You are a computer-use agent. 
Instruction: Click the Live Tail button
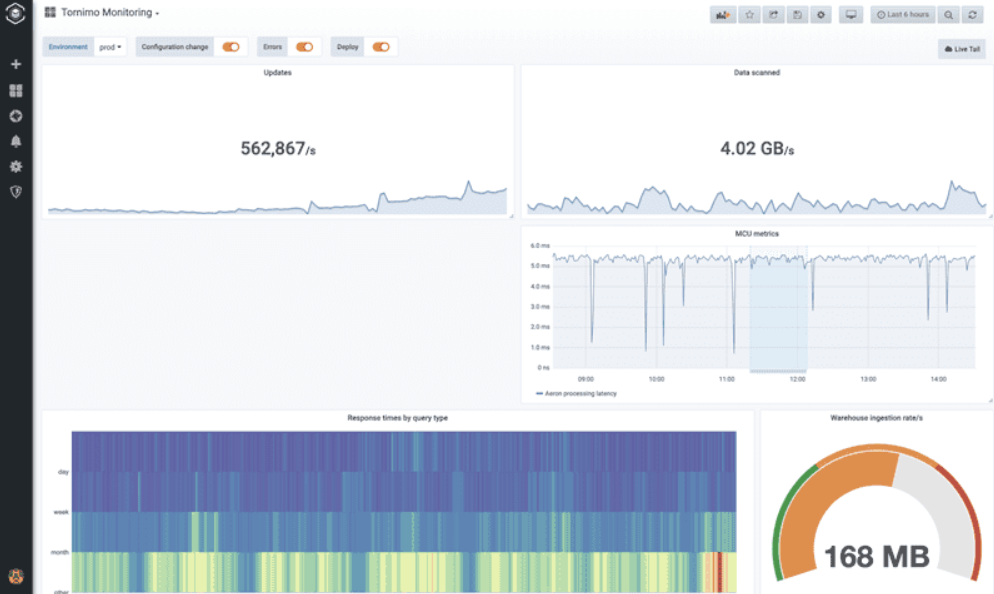(962, 49)
